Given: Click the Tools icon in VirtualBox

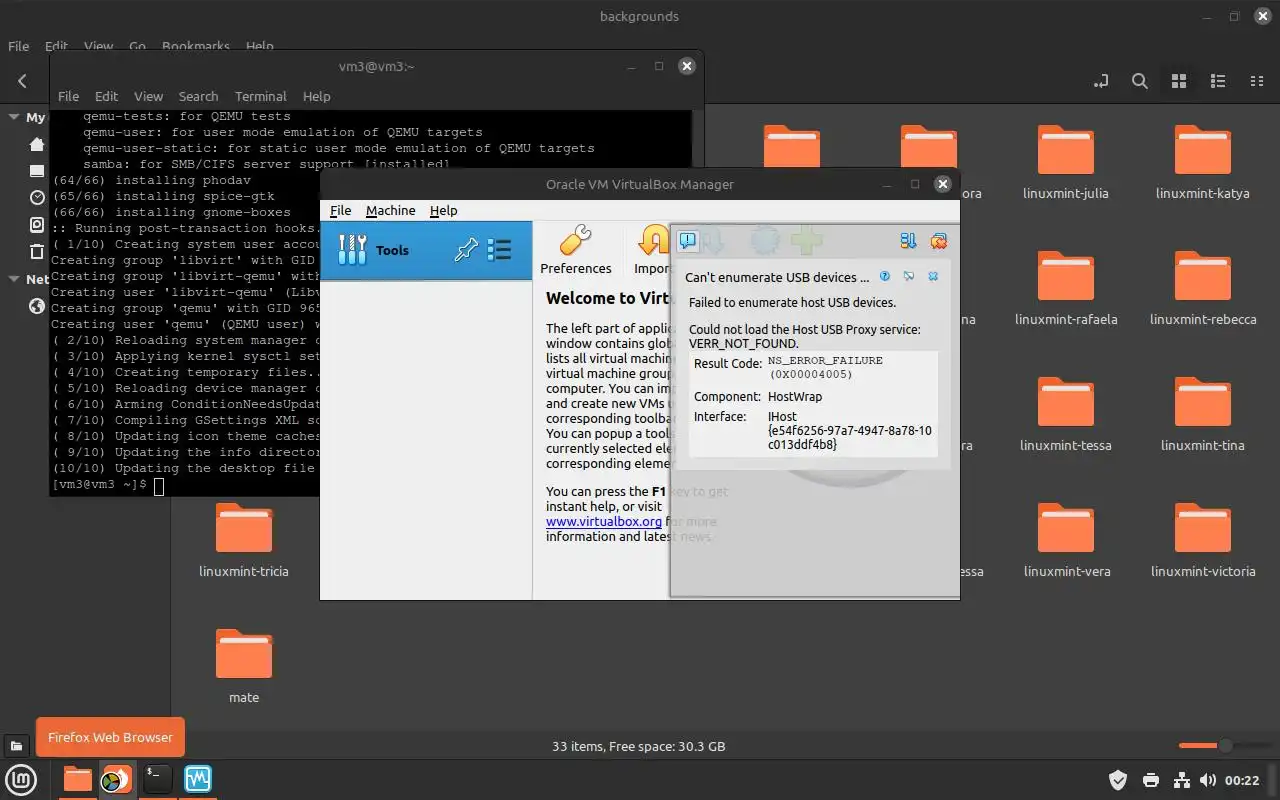Looking at the screenshot, I should point(352,250).
